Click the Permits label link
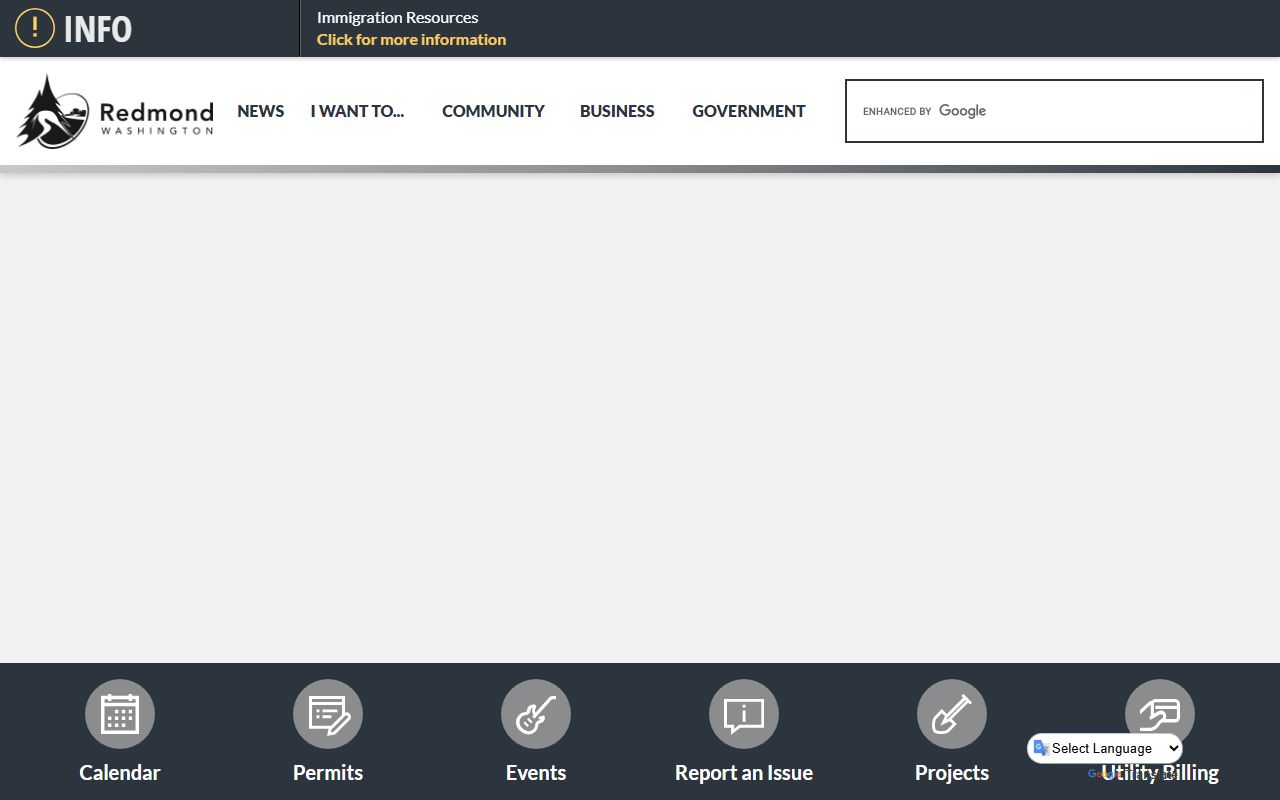The width and height of the screenshot is (1280, 800). tap(328, 773)
